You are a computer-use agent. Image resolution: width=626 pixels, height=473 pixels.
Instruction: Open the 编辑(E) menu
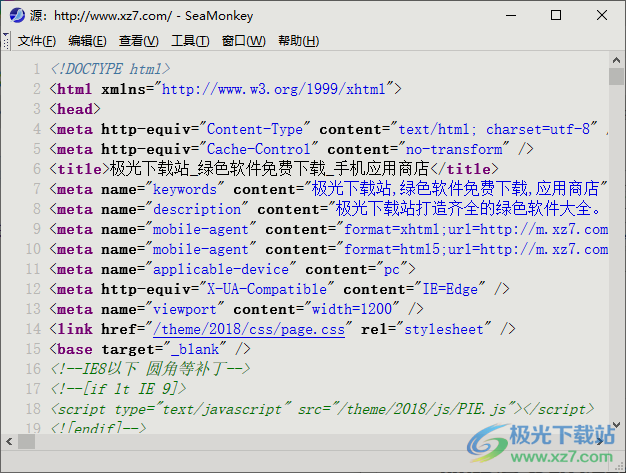pyautogui.click(x=87, y=41)
